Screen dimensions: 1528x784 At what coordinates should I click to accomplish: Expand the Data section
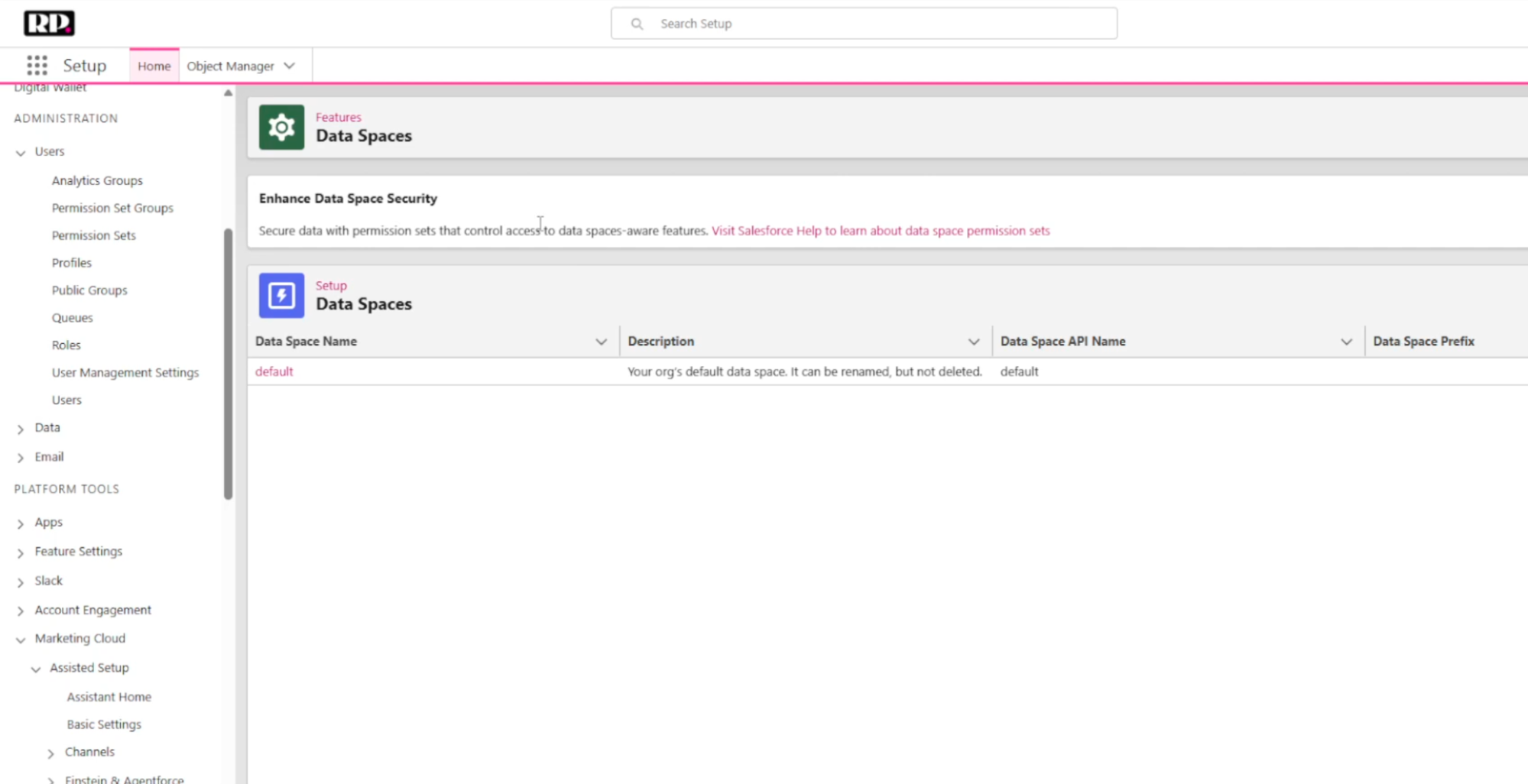pyautogui.click(x=21, y=429)
